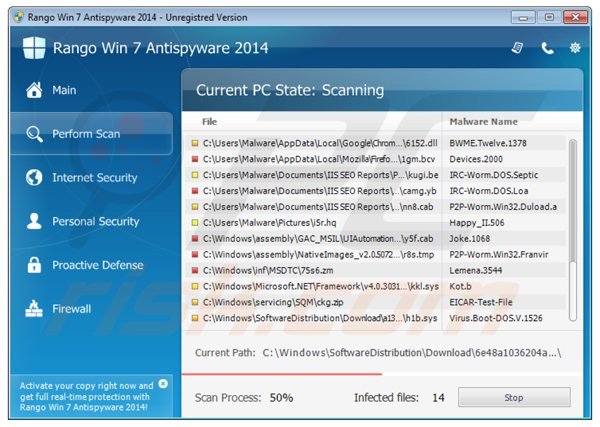Image resolution: width=600 pixels, height=427 pixels.
Task: Click the activation promo message
Action: click(87, 396)
